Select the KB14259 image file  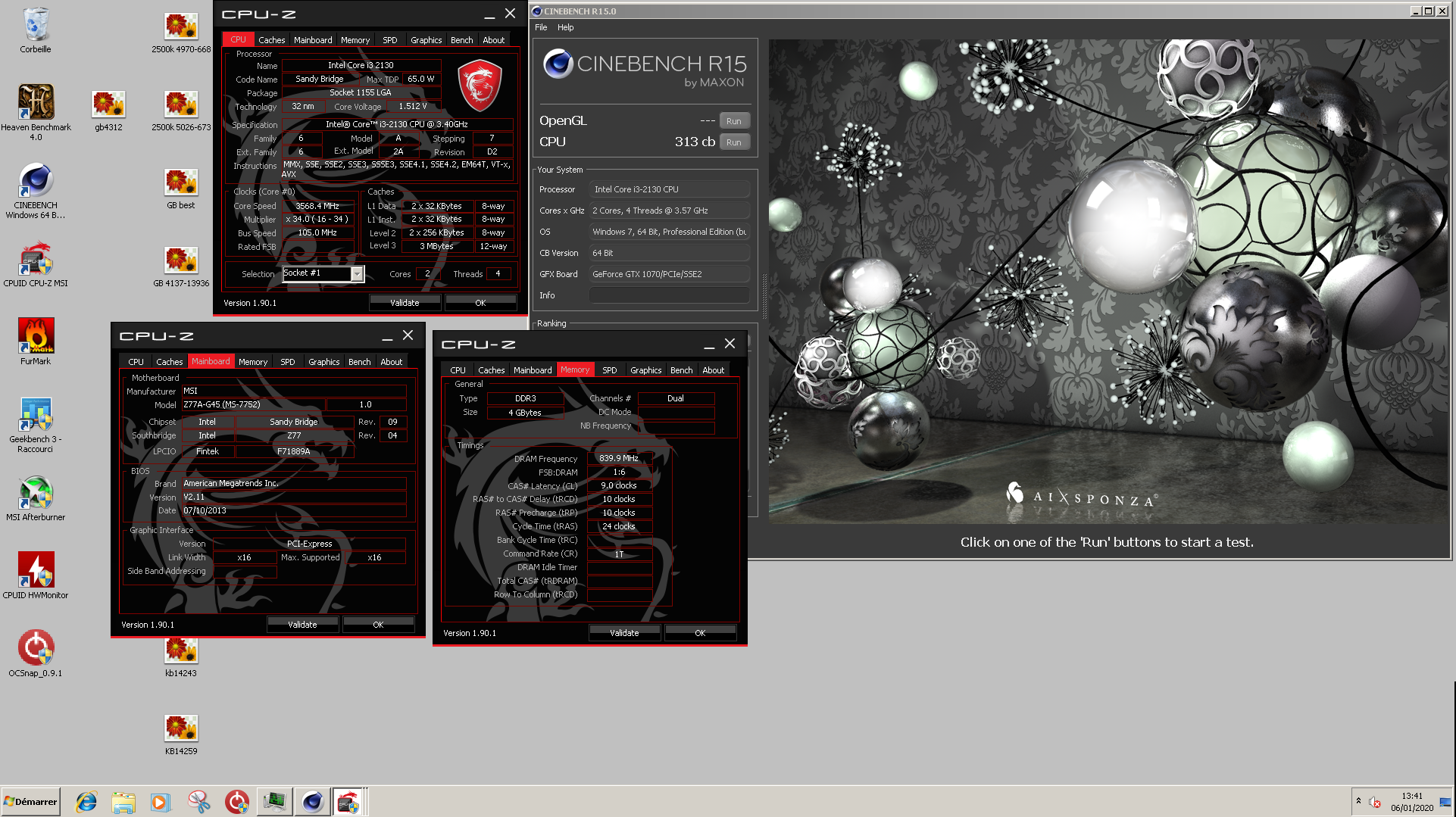coord(181,735)
